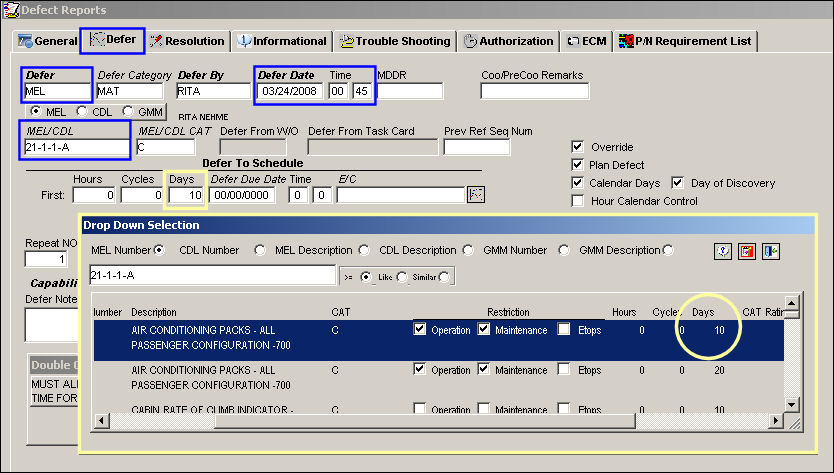
Task: Click the Defer field containing MEL
Action: click(57, 91)
